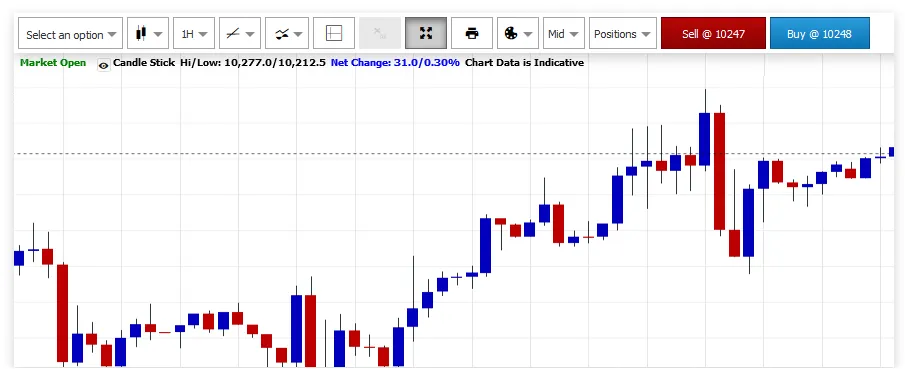Click the 'Chart Data is Indicative' notice
905x369 pixels.
pos(524,62)
